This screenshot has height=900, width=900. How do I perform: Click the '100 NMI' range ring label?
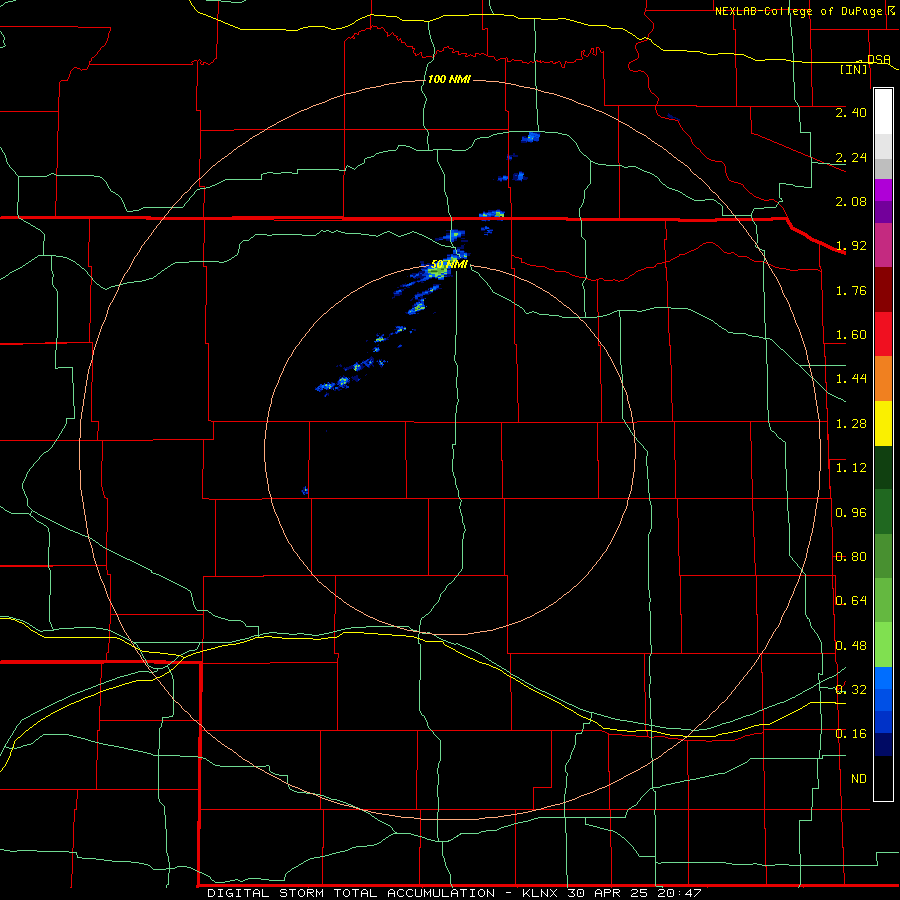(449, 79)
